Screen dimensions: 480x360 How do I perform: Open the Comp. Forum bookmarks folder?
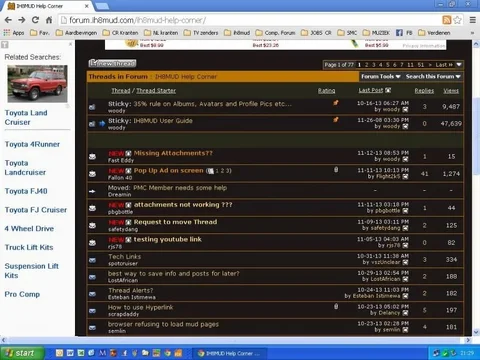pyautogui.click(x=275, y=33)
